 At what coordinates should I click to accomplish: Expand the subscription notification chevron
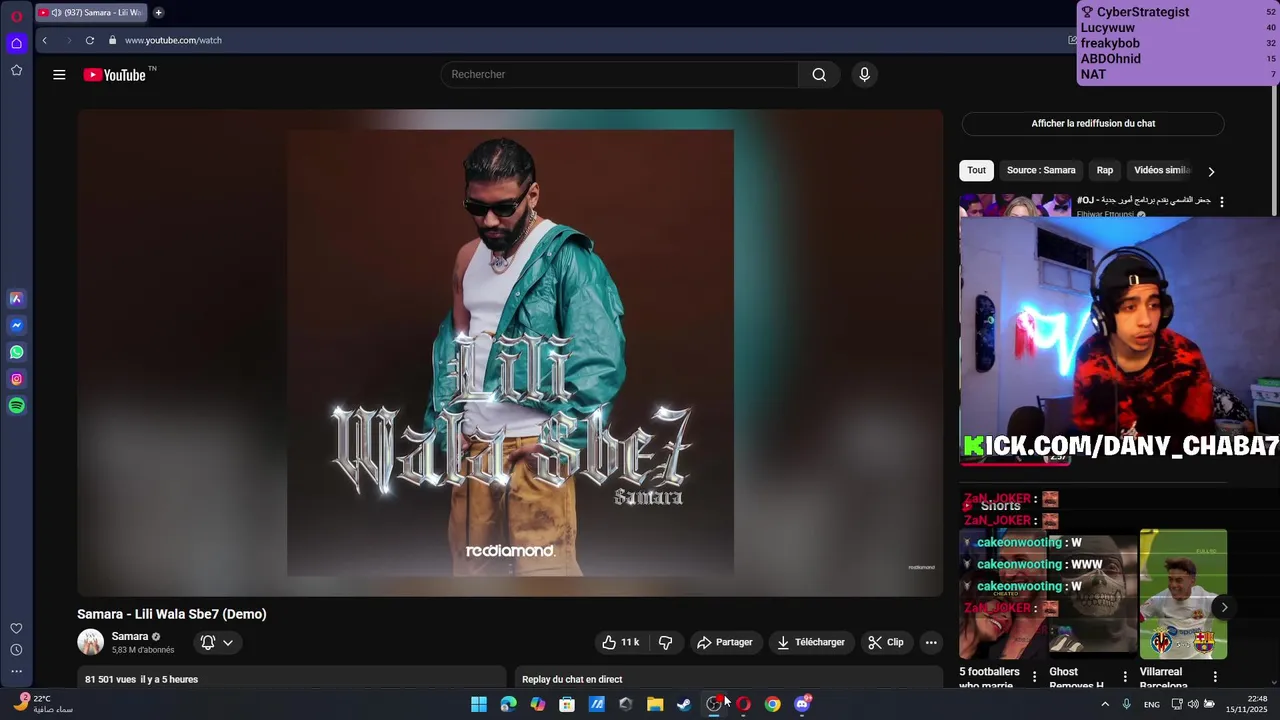pos(228,643)
